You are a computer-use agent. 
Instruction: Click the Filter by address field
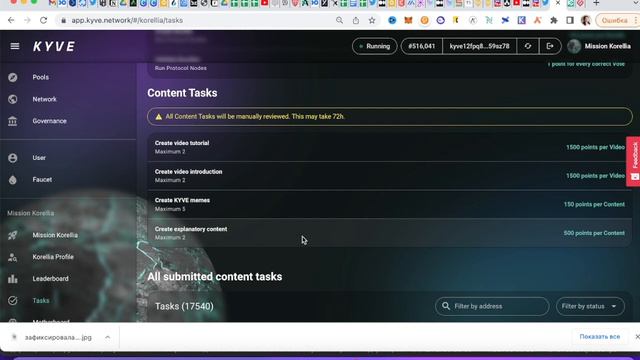492,306
